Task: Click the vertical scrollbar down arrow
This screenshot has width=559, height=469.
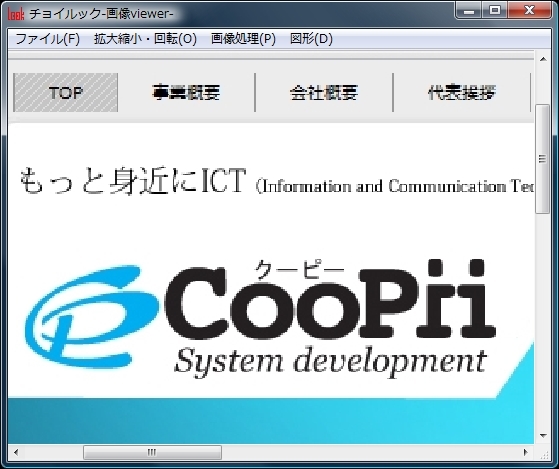Action: pos(543,436)
